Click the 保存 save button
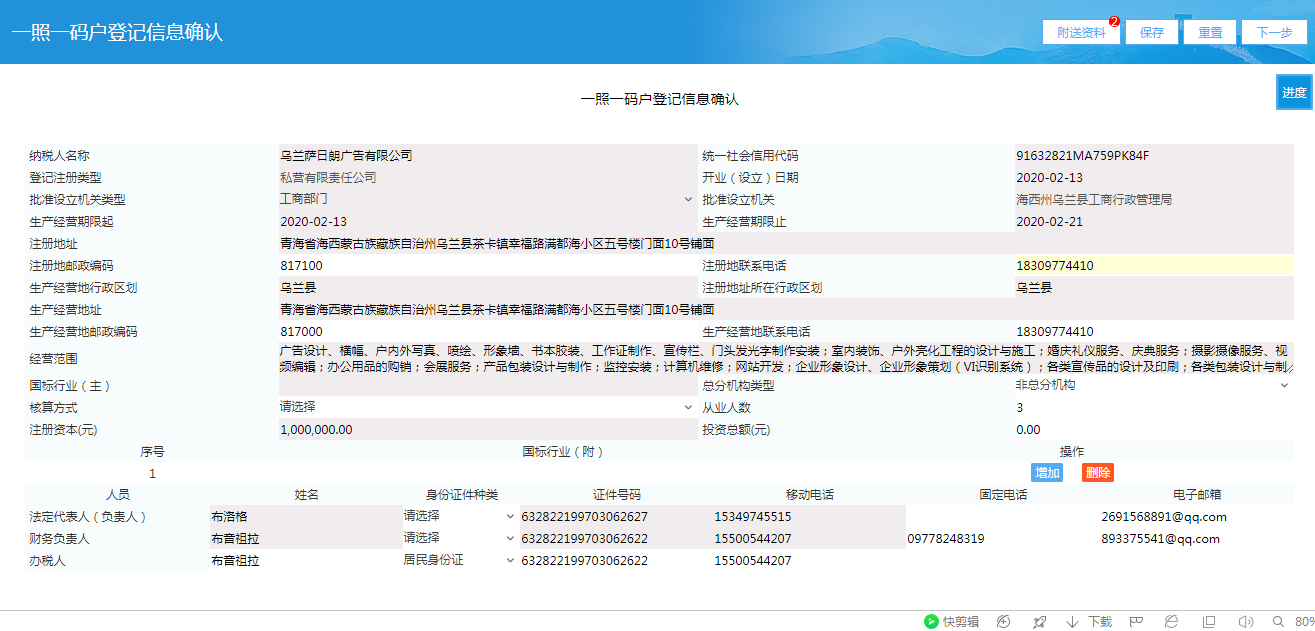The height and width of the screenshot is (631, 1315). point(1151,31)
